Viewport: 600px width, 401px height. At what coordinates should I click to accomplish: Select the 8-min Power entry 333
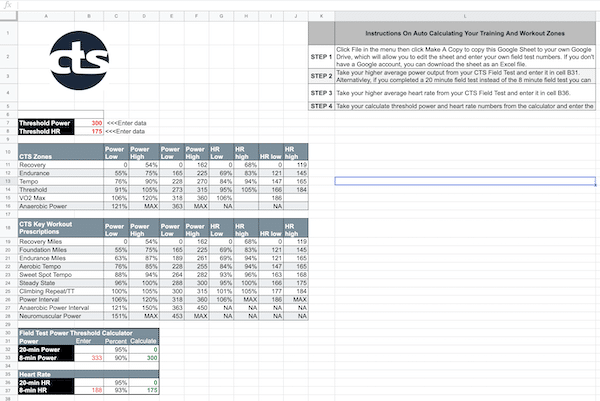[x=89, y=358]
